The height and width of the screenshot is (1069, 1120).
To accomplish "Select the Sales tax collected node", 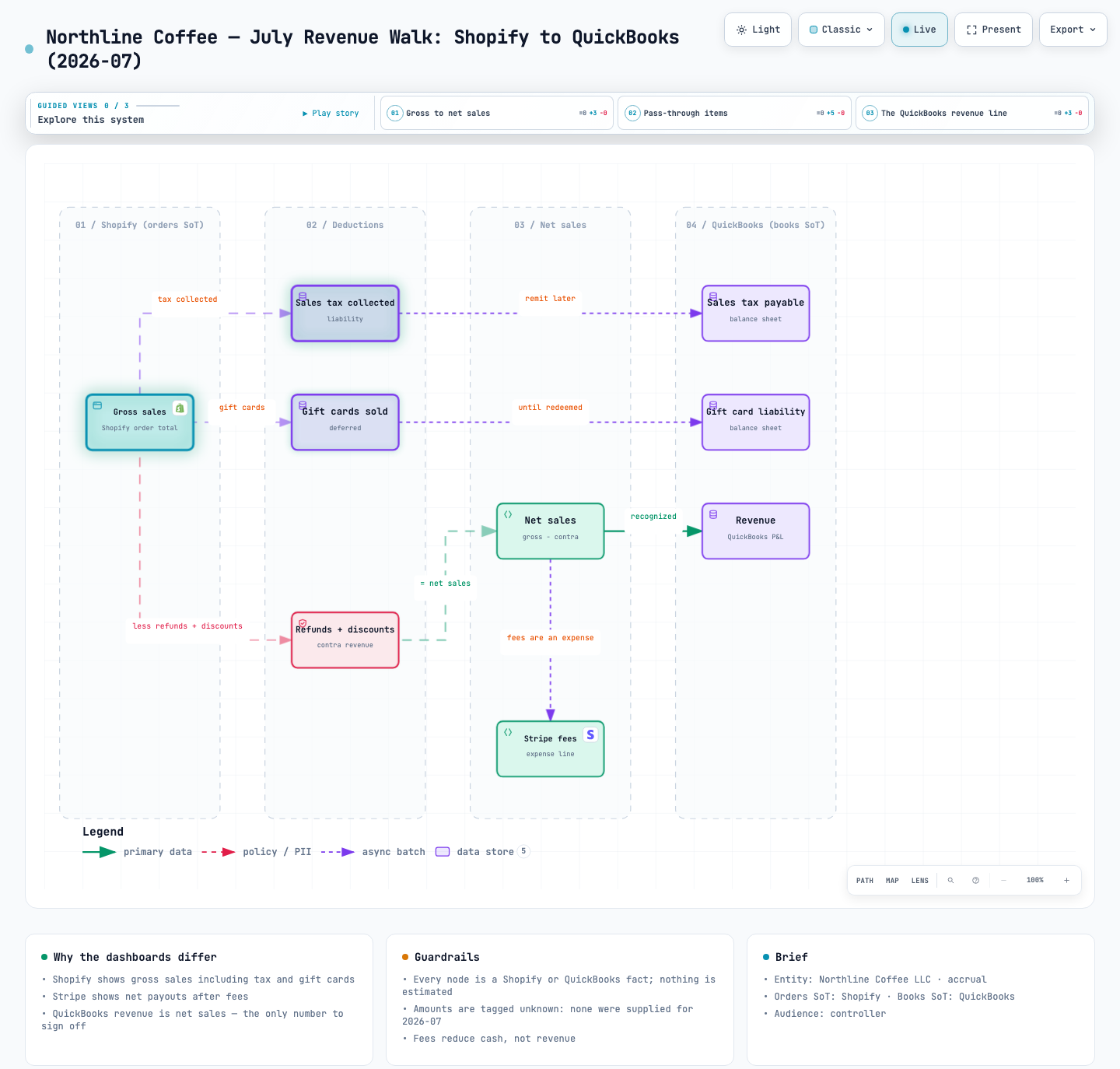I will point(345,314).
